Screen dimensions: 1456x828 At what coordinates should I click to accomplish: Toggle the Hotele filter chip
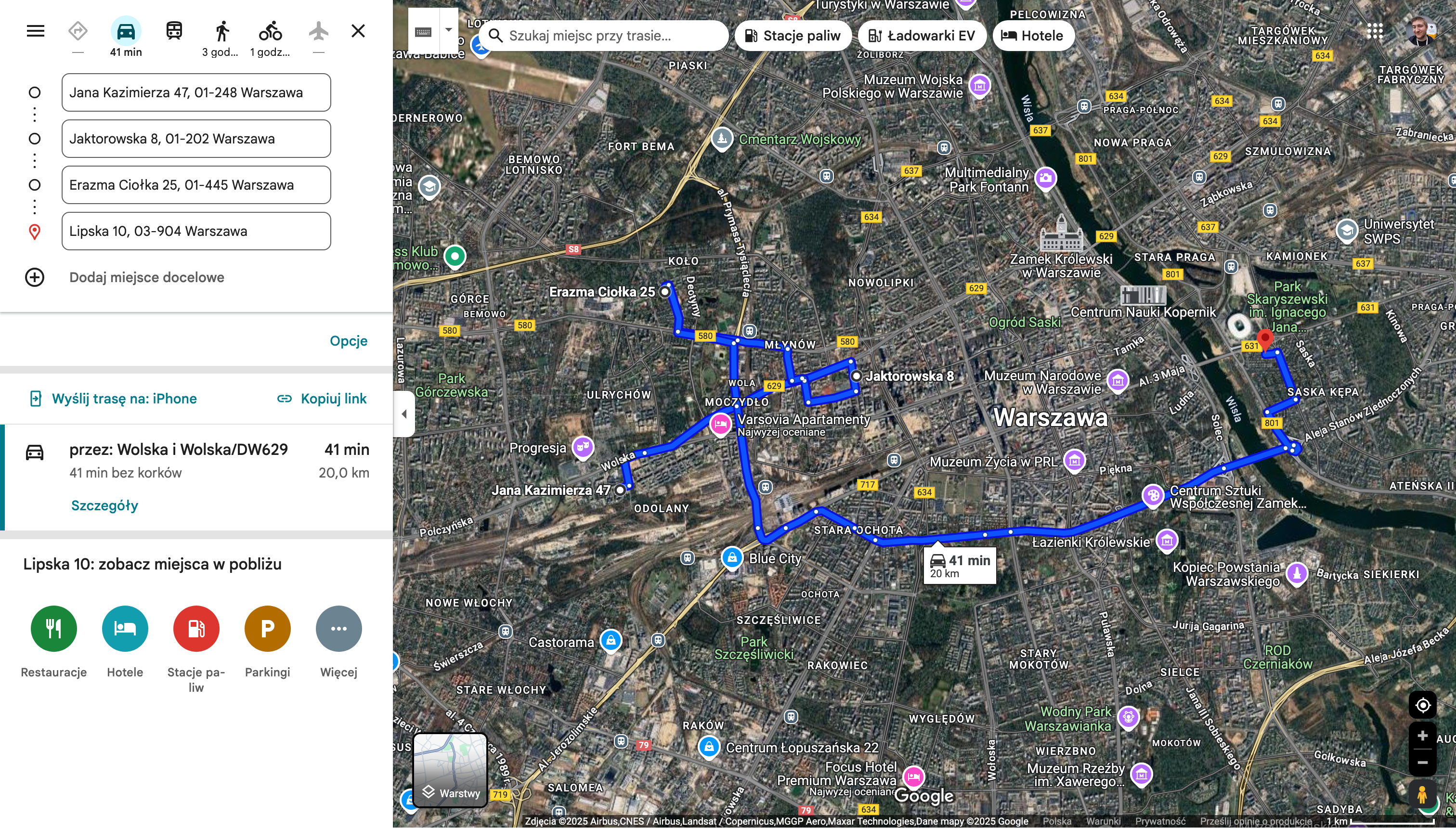(x=1033, y=36)
